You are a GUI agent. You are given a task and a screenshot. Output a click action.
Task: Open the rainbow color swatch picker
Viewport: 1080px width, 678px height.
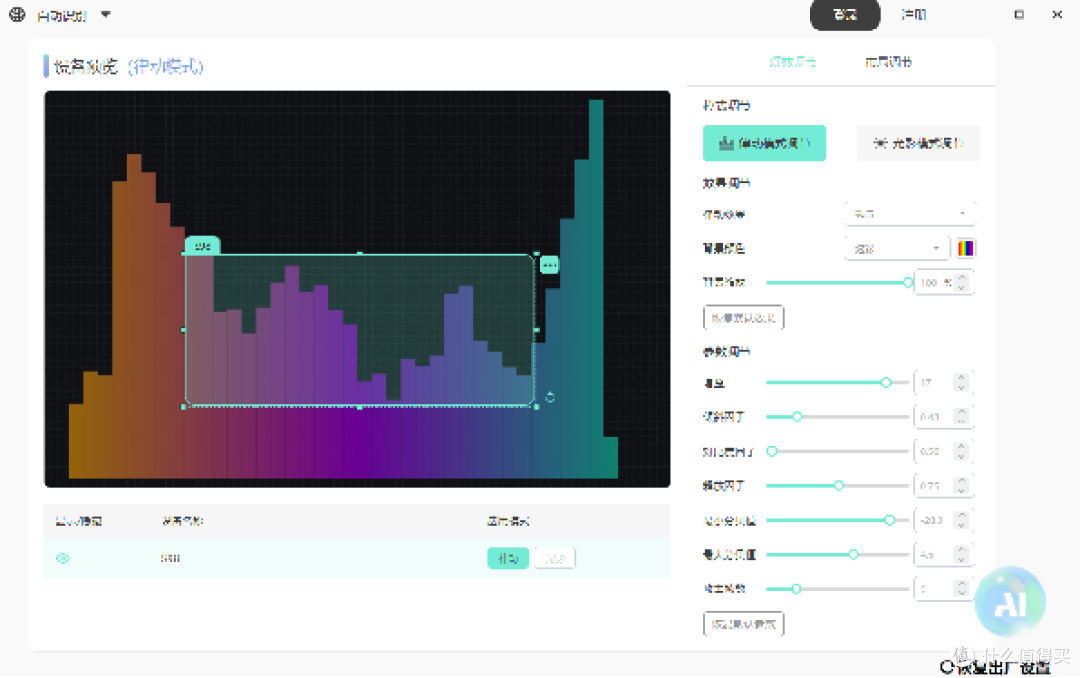(966, 249)
